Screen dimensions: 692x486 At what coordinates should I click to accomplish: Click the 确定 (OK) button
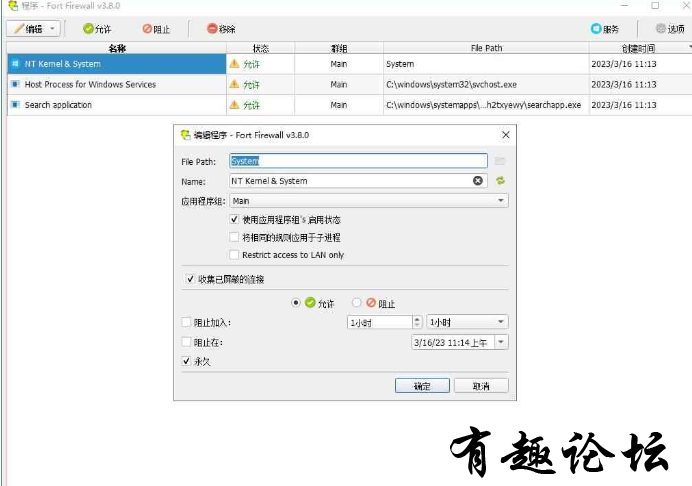(422, 386)
